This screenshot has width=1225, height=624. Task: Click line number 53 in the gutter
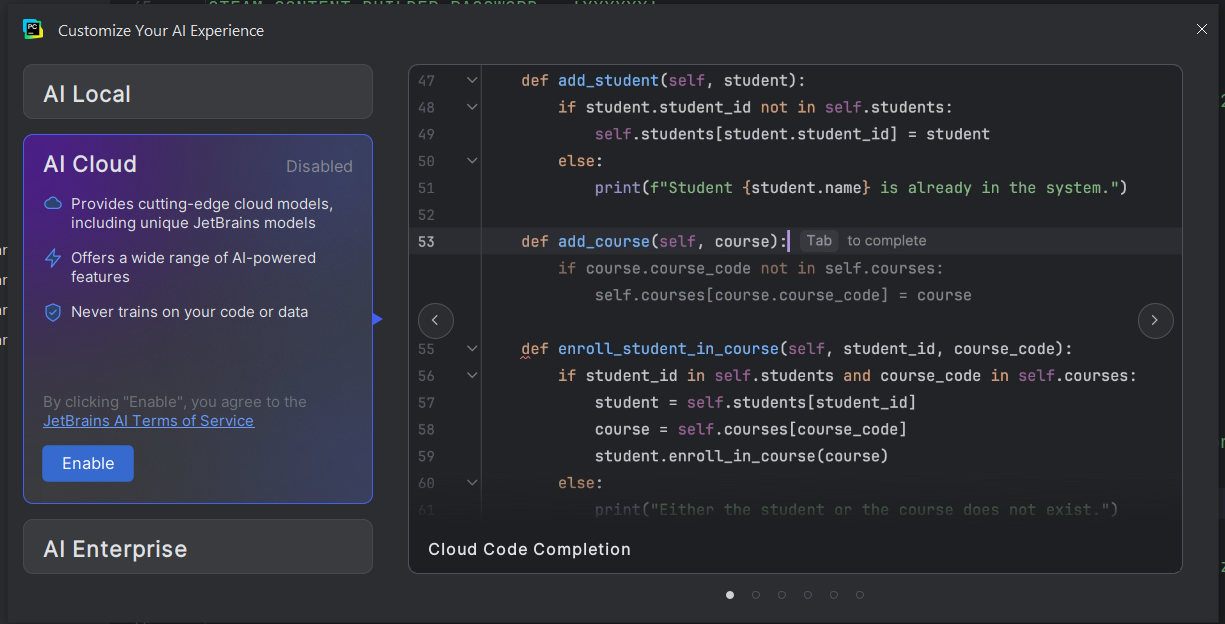coord(426,241)
